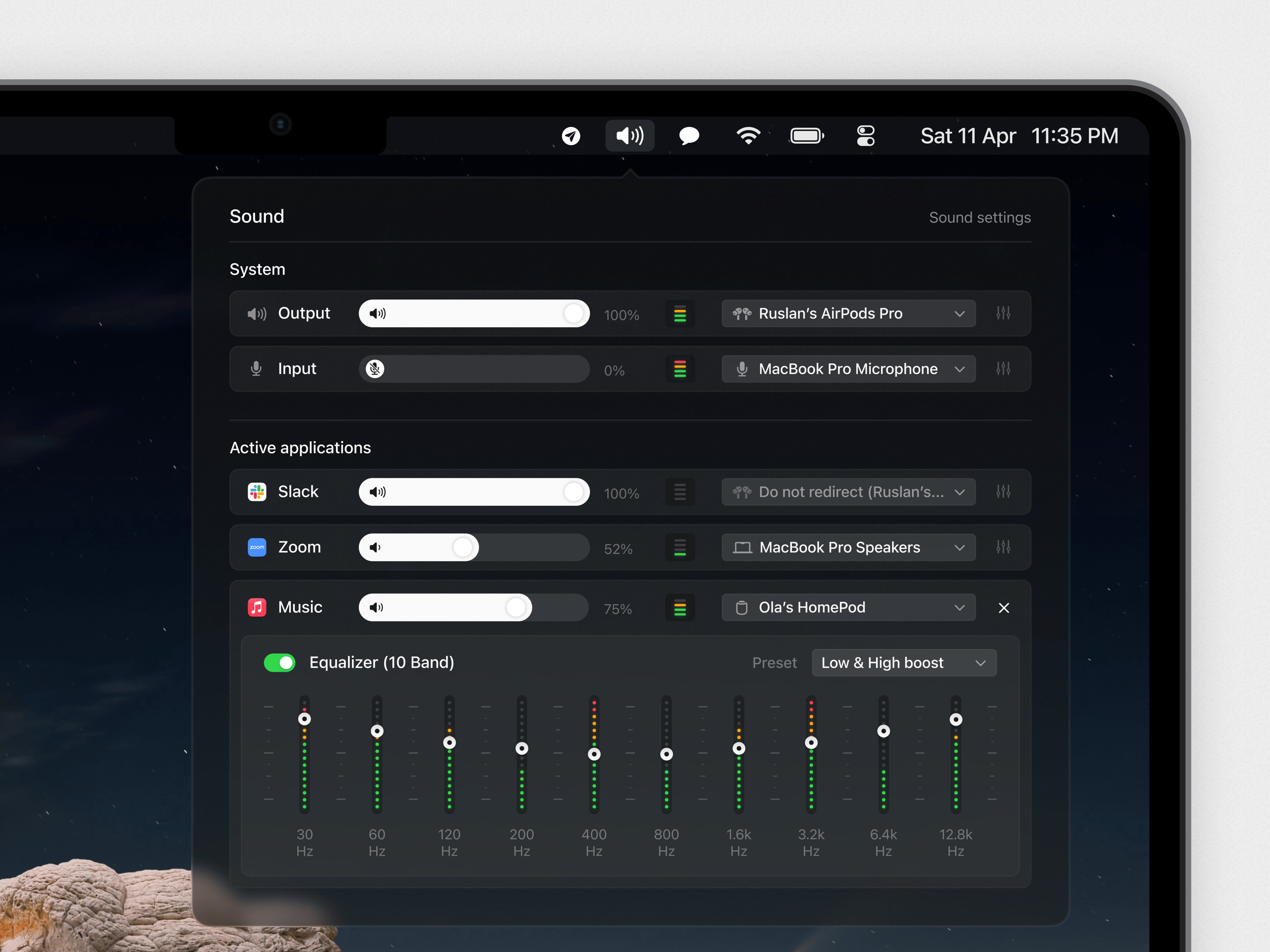
Task: Click the 200 Hz equalizer band slider
Action: 522,754
